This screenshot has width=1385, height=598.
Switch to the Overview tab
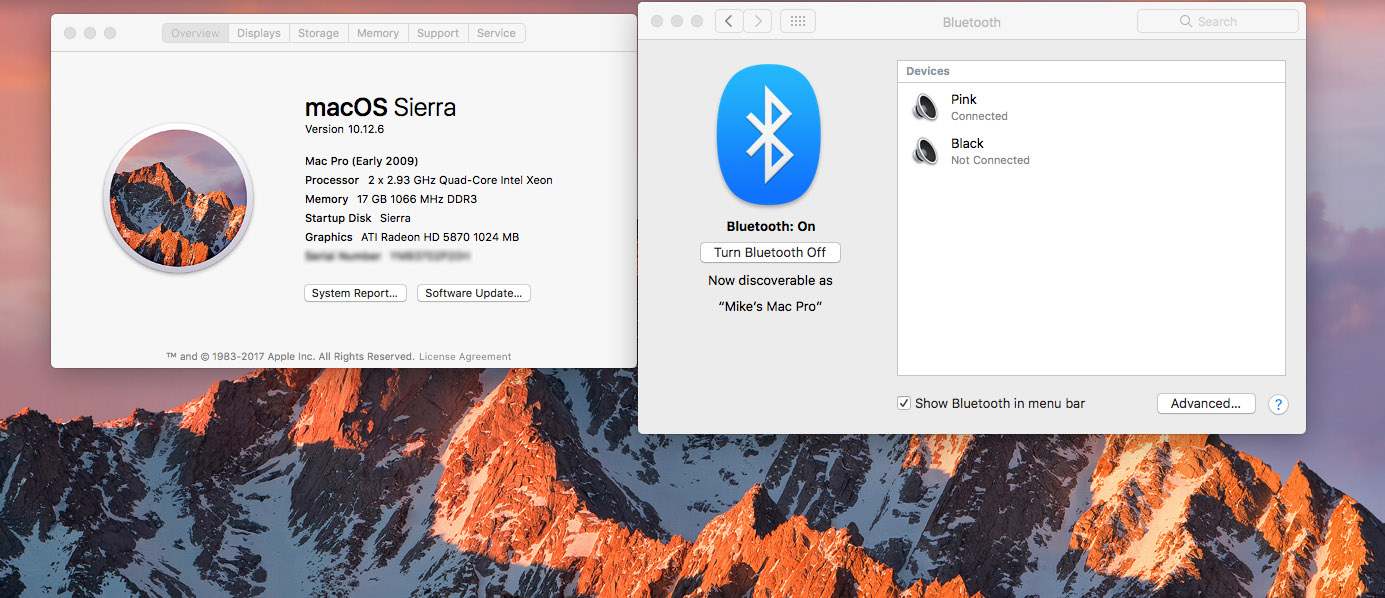pyautogui.click(x=195, y=33)
